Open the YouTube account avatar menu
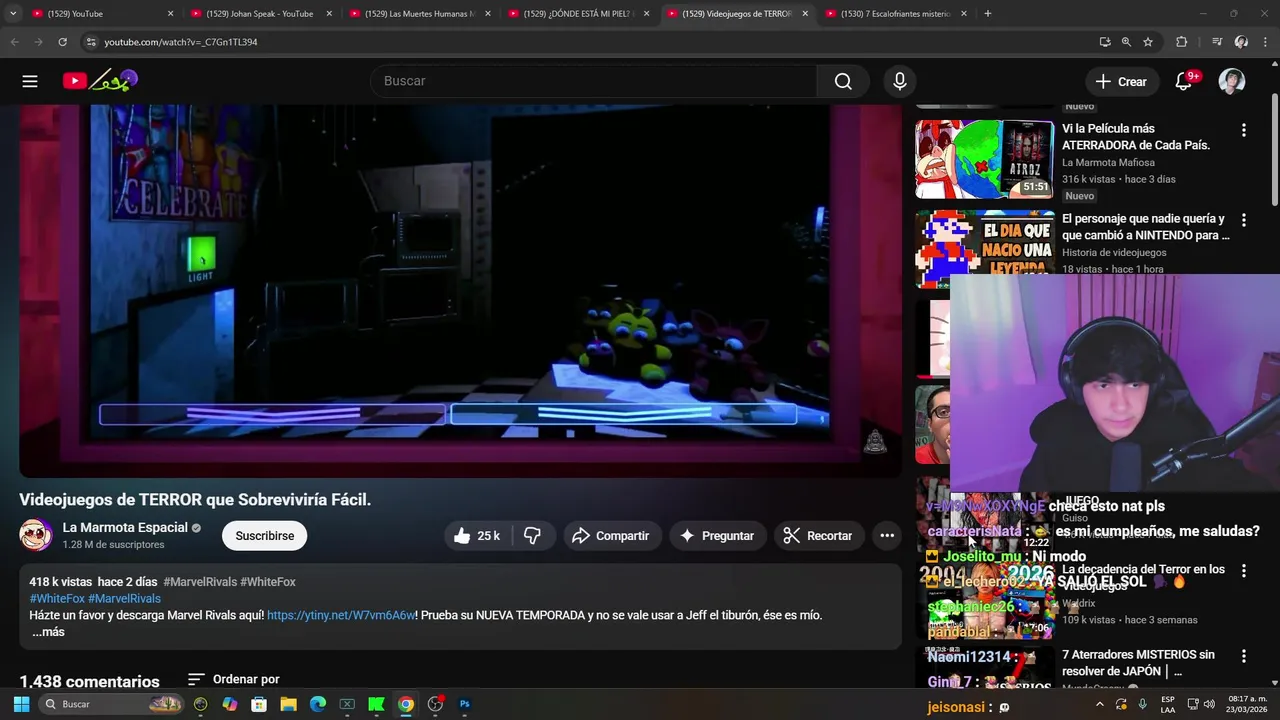 [1232, 81]
